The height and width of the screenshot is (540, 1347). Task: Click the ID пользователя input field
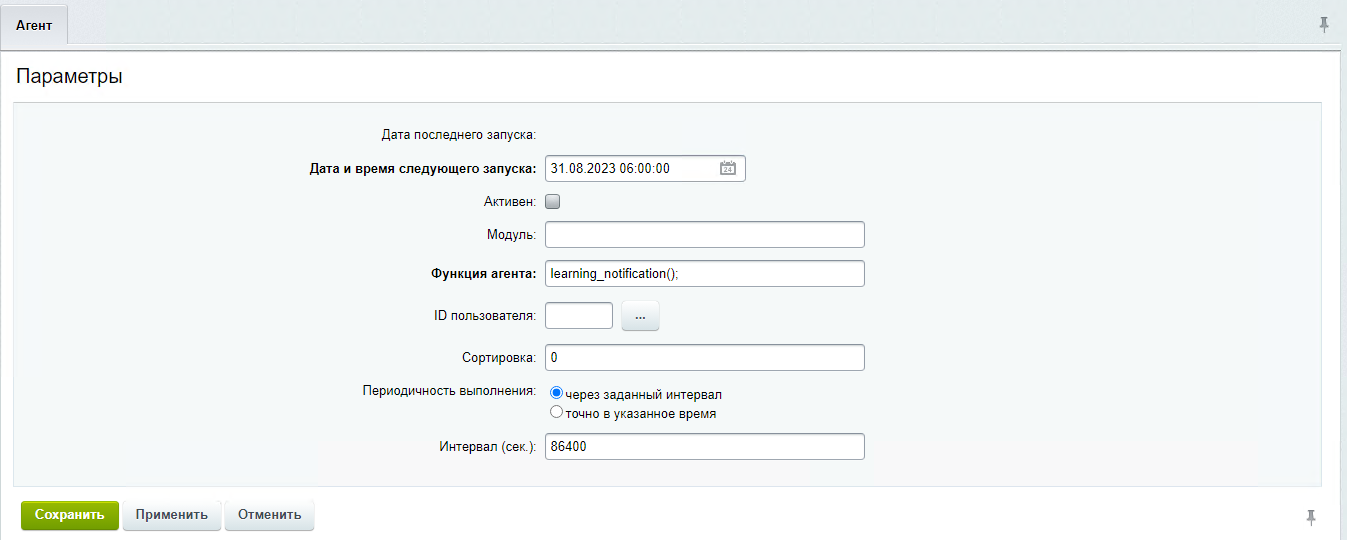tap(579, 315)
